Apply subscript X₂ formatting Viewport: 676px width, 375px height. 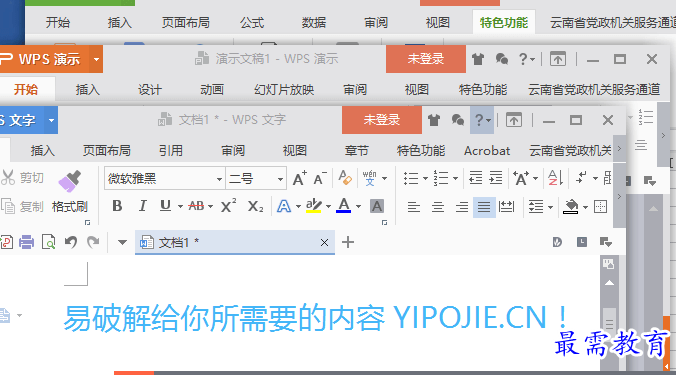click(x=255, y=206)
